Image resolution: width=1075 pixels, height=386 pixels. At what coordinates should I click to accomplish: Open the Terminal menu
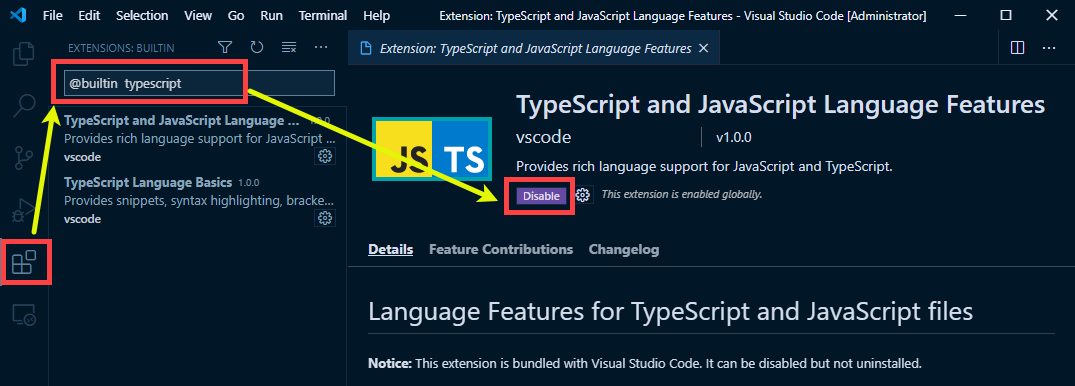(x=323, y=15)
